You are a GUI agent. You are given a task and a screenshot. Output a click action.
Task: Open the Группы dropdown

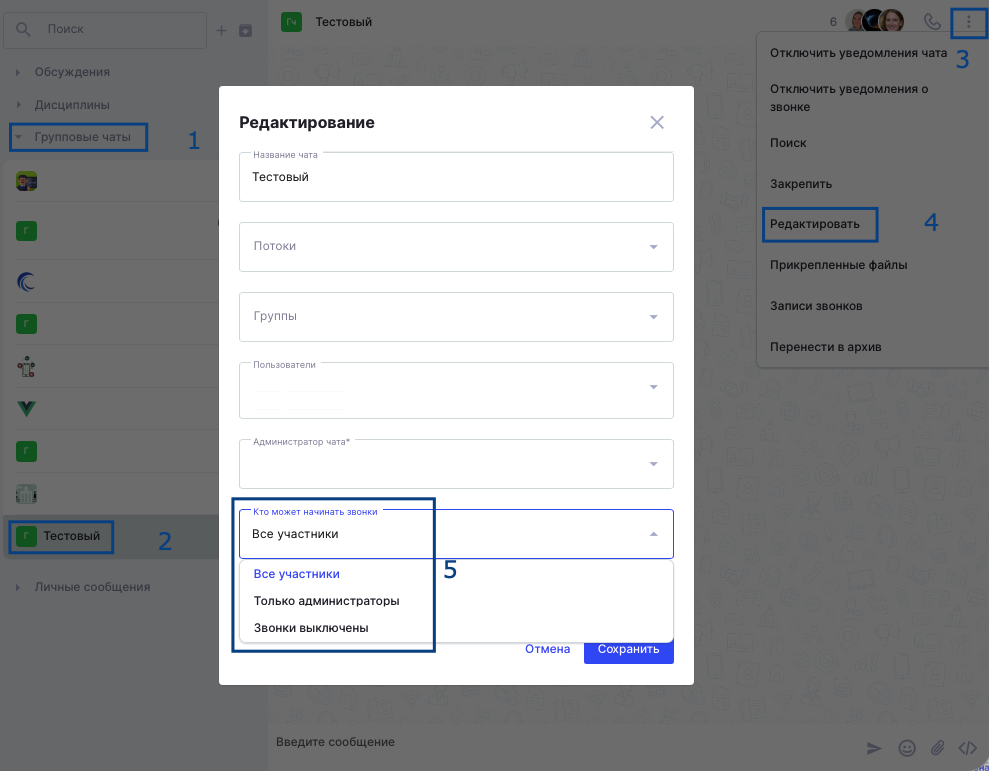coord(456,317)
